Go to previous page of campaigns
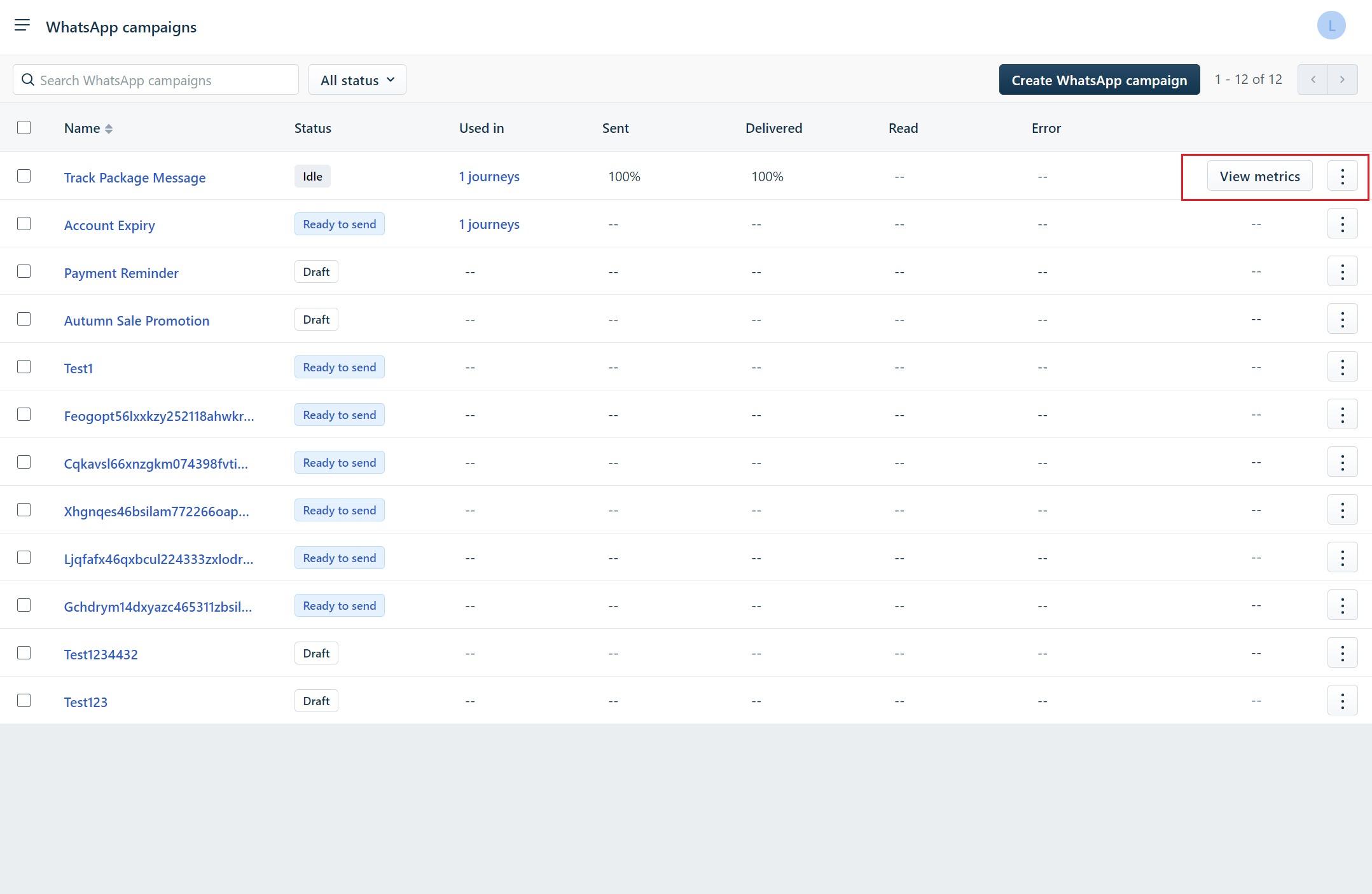This screenshot has width=1372, height=894. click(1313, 79)
